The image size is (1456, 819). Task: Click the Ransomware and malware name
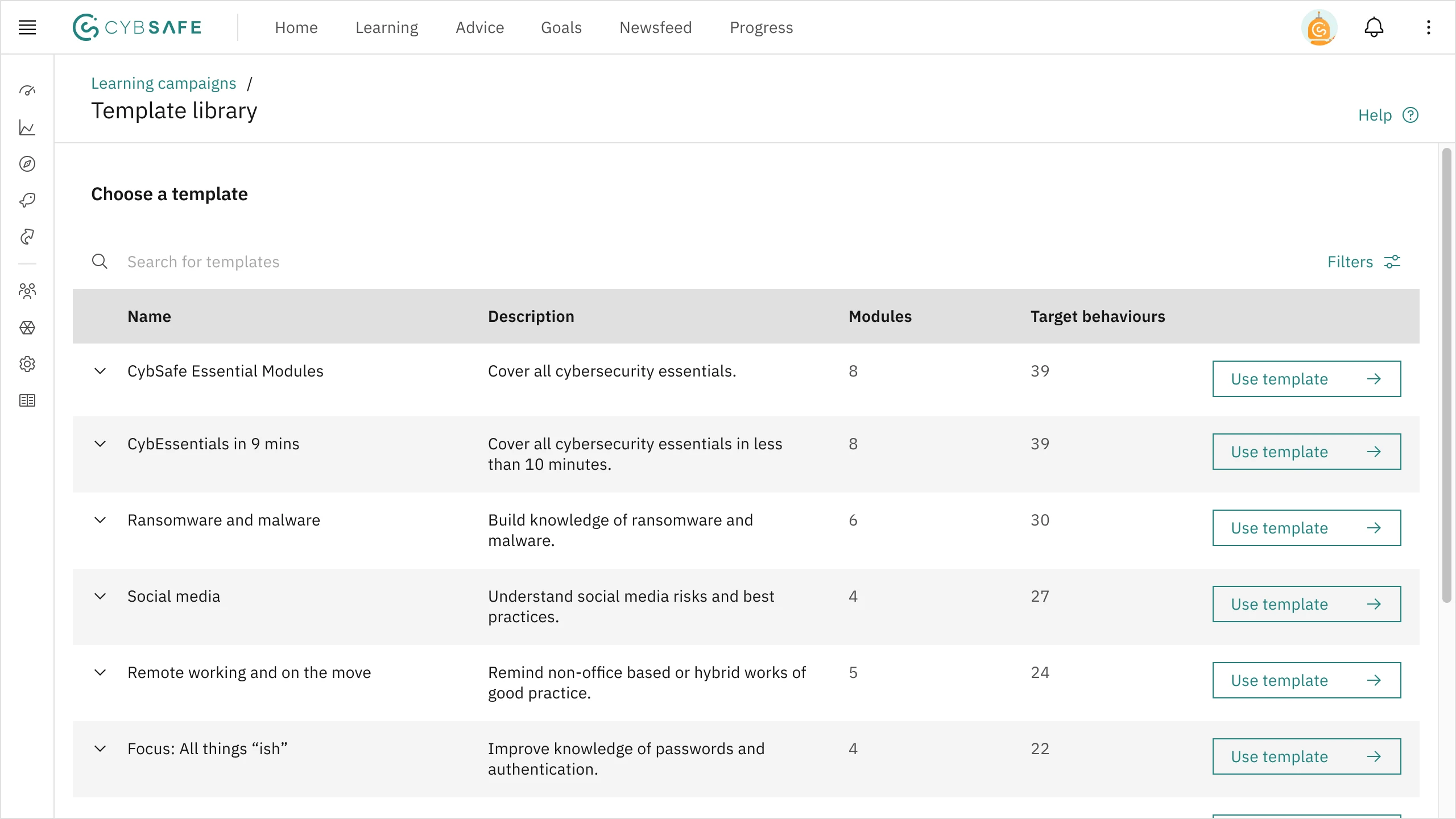[x=224, y=520]
